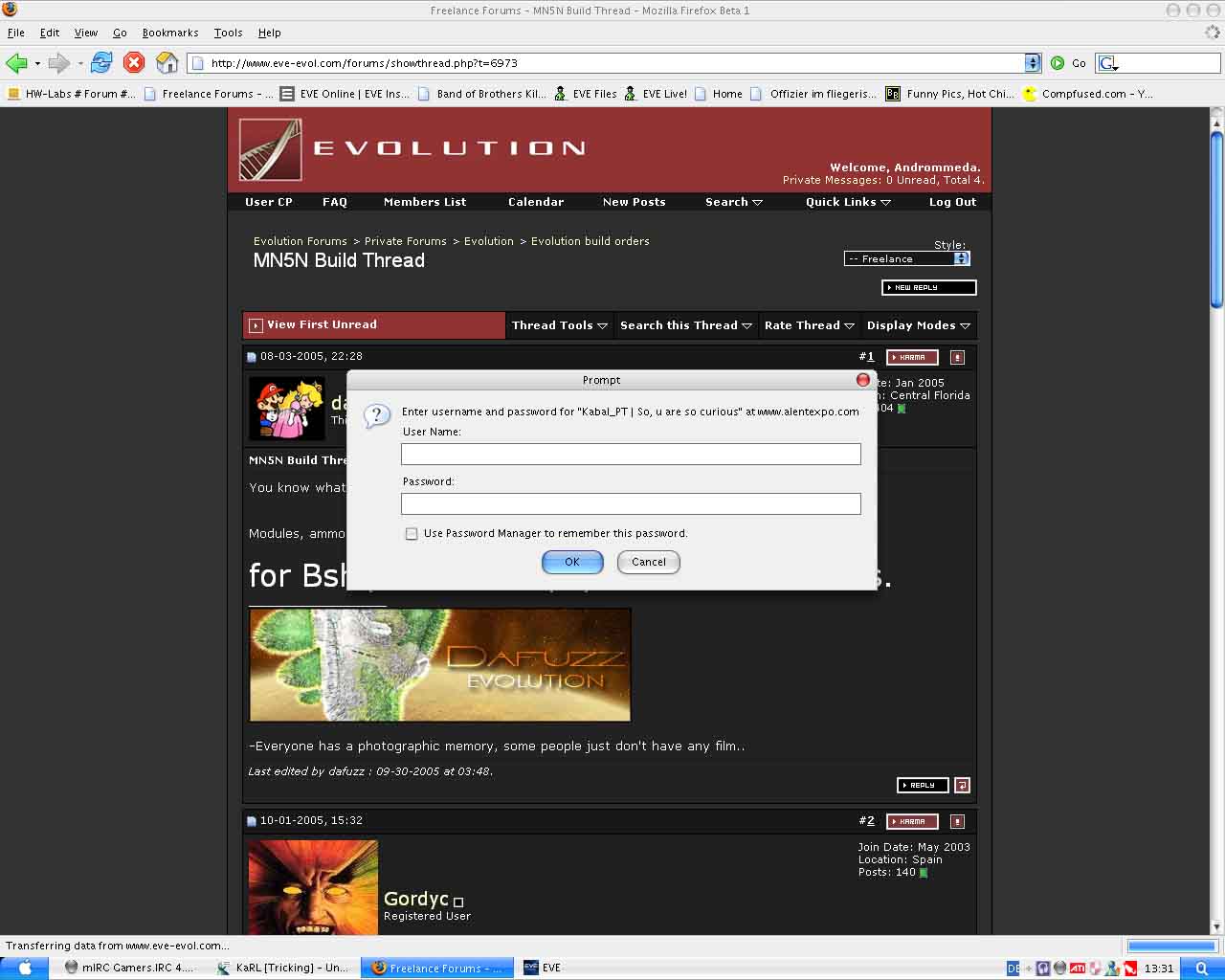Click the Evolution DNA logo
The image size is (1225, 980).
coord(271,149)
